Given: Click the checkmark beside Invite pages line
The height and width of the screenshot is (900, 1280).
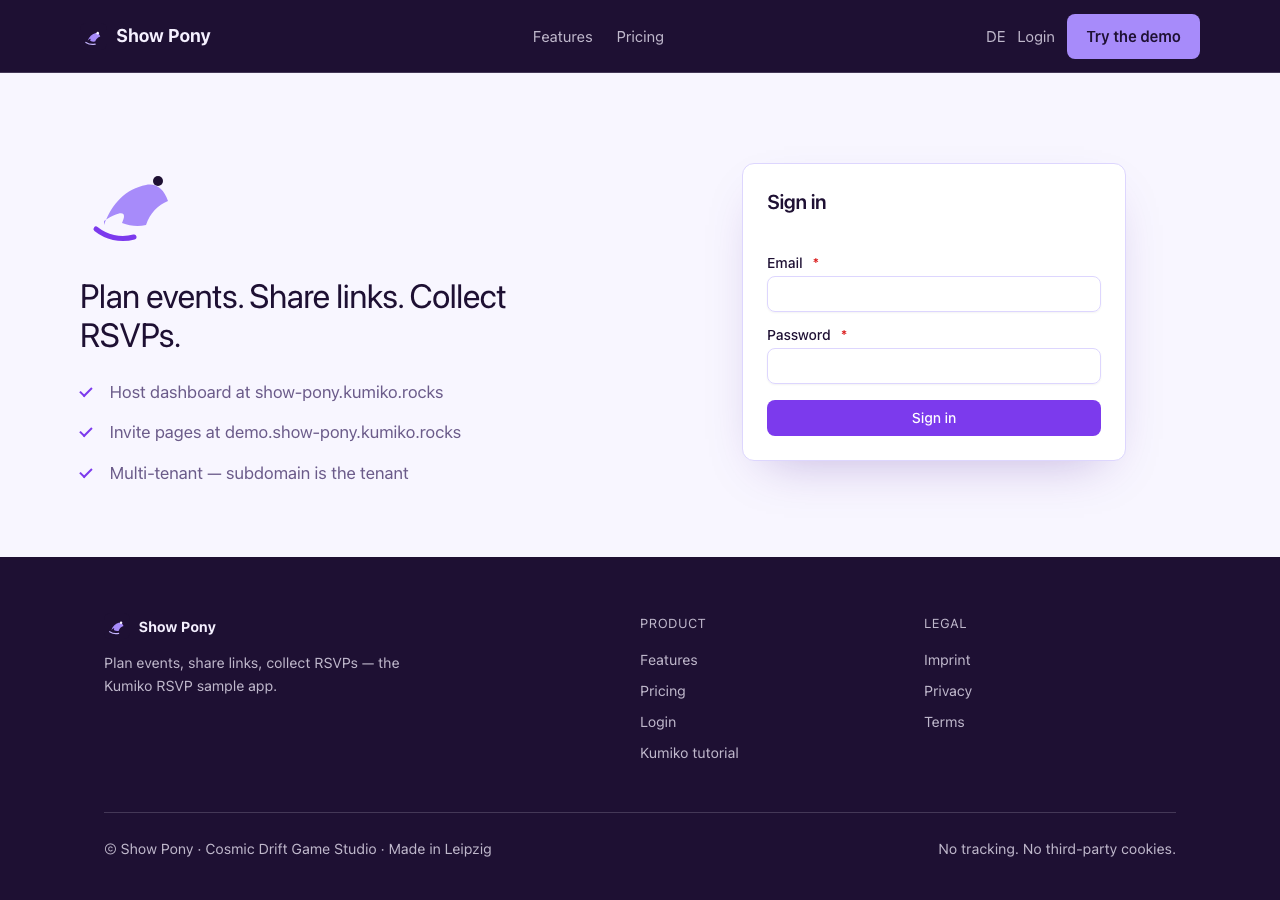Looking at the screenshot, I should point(86,432).
